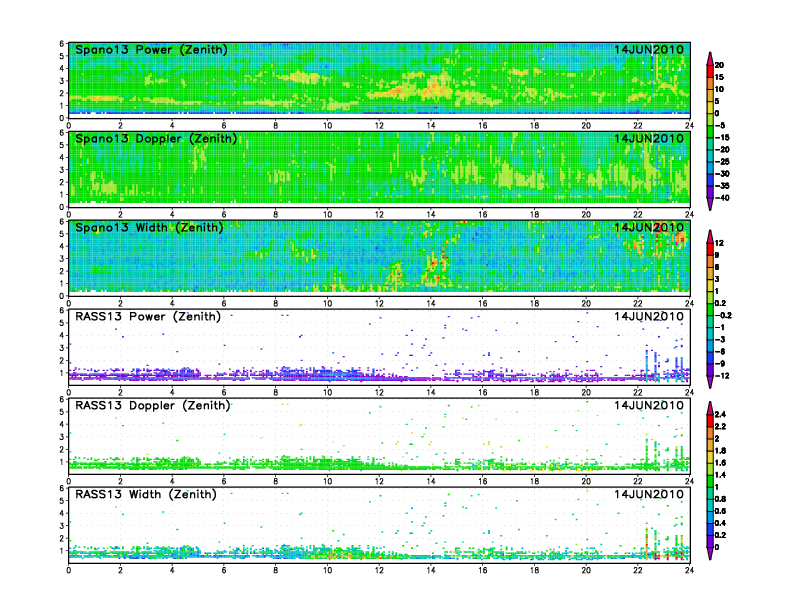Click the '-15' colorbar value label

[722, 137]
